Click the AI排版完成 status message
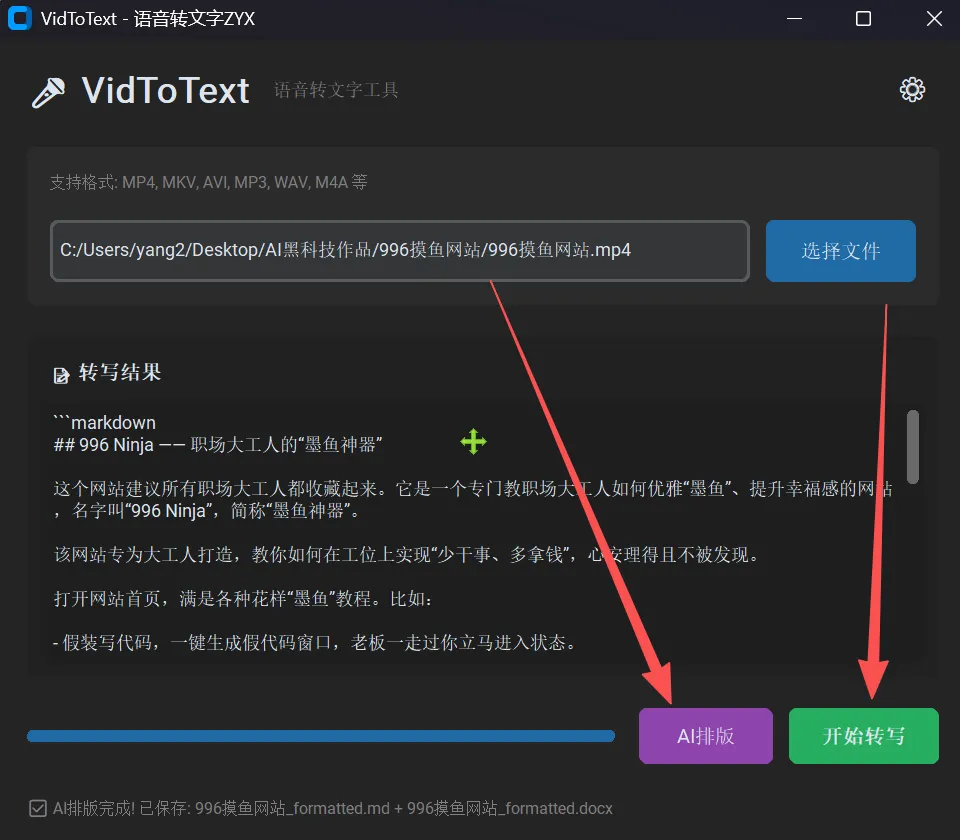The image size is (960, 840). coord(332,809)
